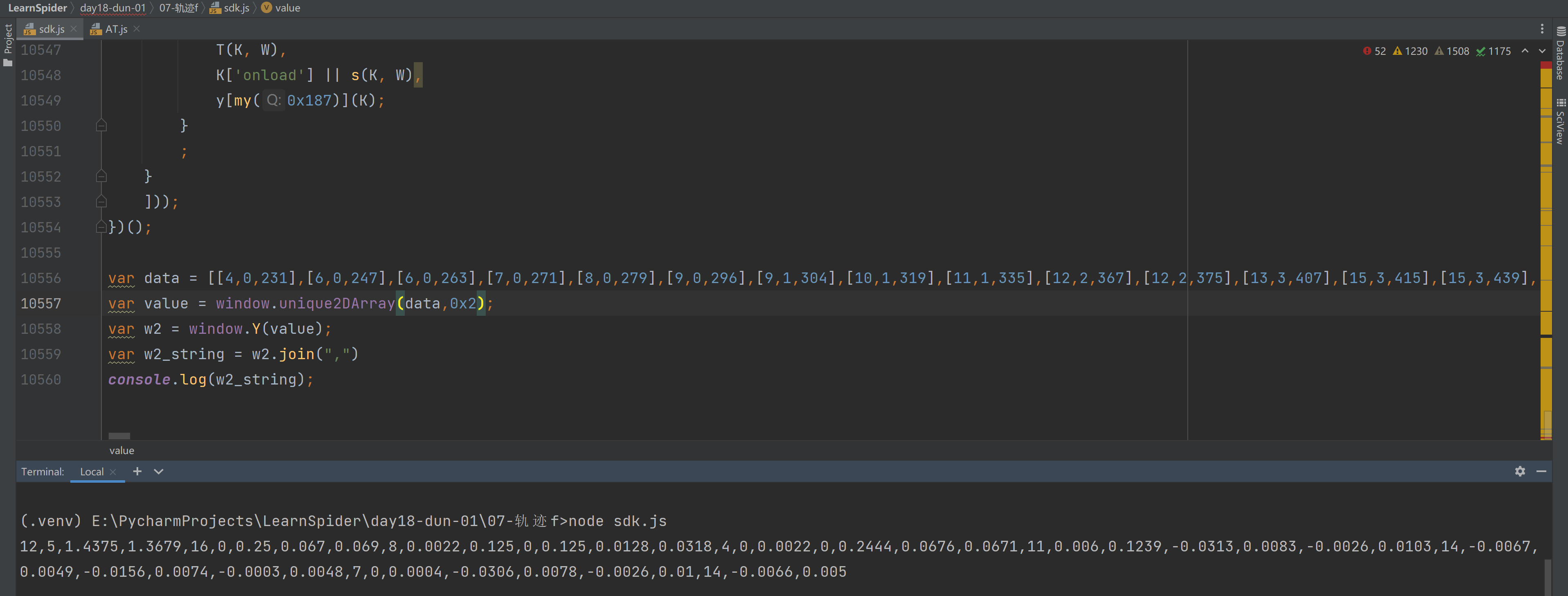
Task: Click the 1508 weak warnings indicator
Action: (x=1452, y=51)
